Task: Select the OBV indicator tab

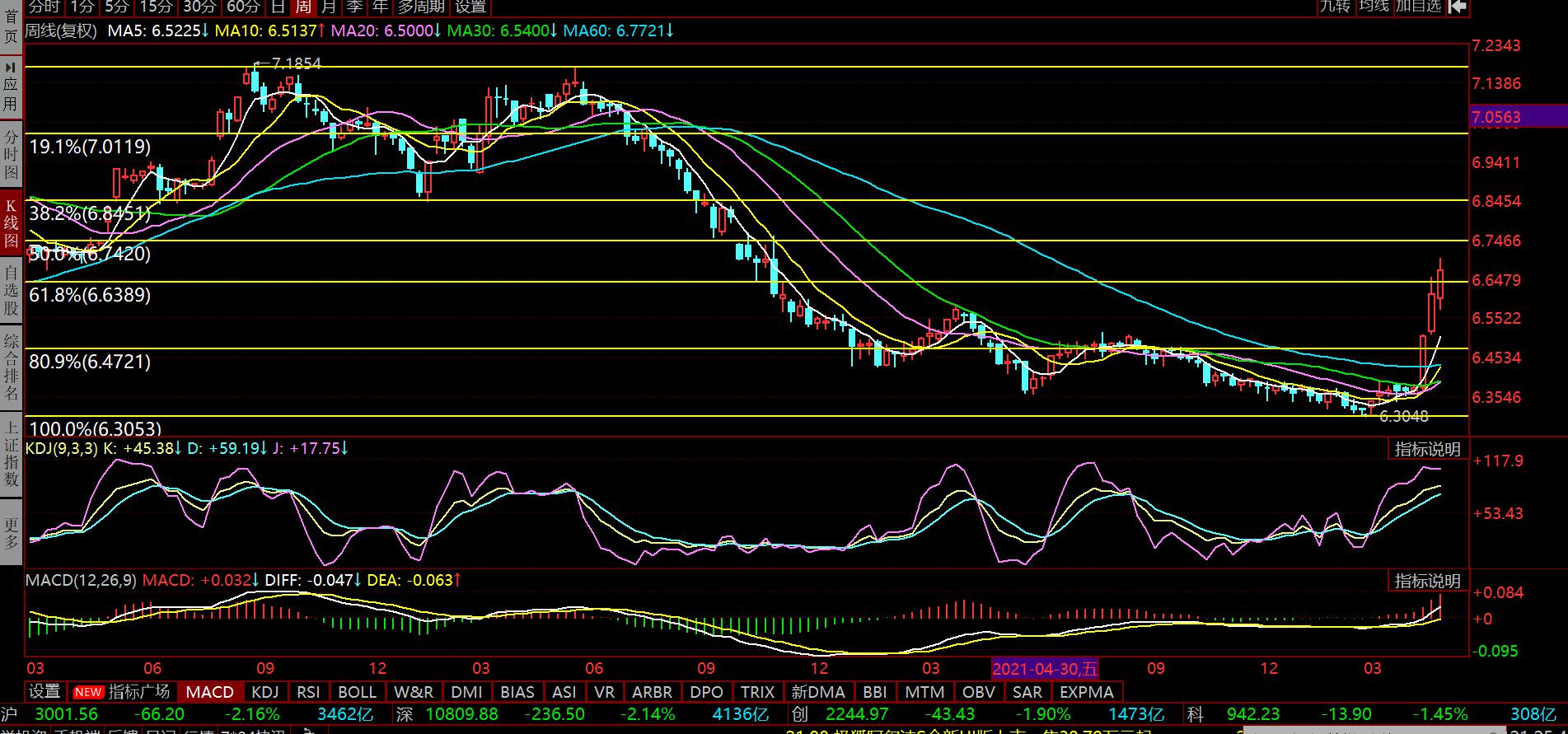Action: click(x=979, y=692)
